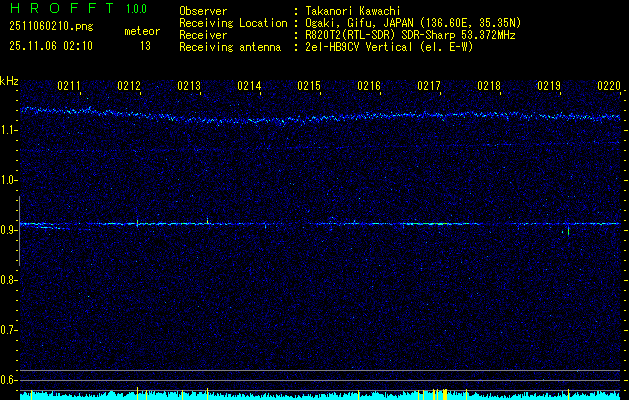
Task: Click the 0.7 frequency axis label
Action: tap(9, 329)
